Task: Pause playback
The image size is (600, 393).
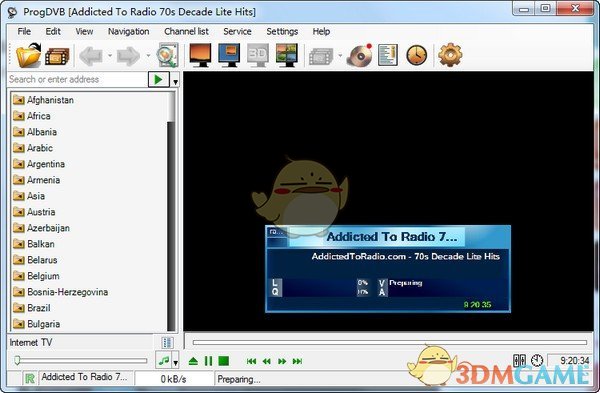Action: 208,361
